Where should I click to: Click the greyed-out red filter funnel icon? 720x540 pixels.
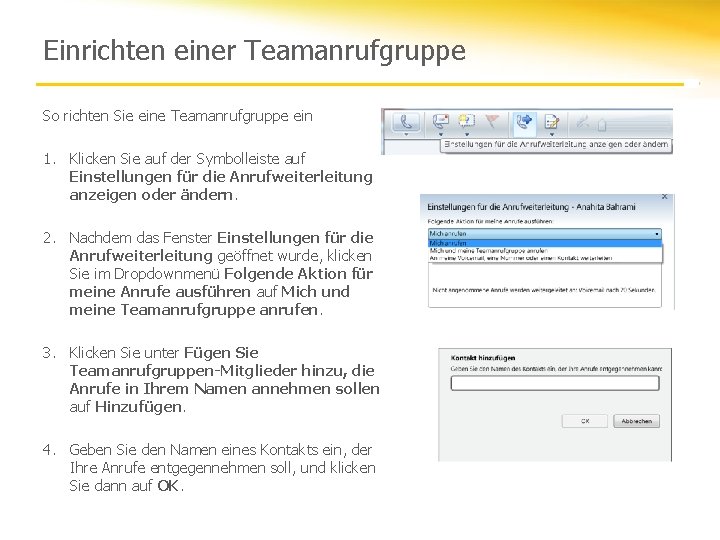click(492, 121)
